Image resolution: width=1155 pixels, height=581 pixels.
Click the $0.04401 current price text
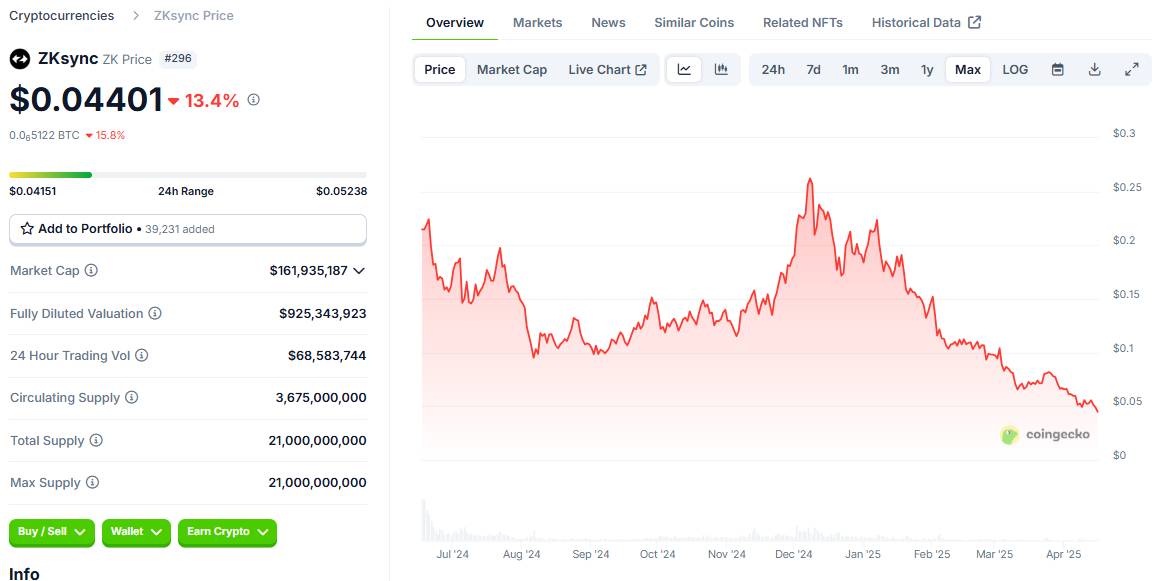point(86,99)
